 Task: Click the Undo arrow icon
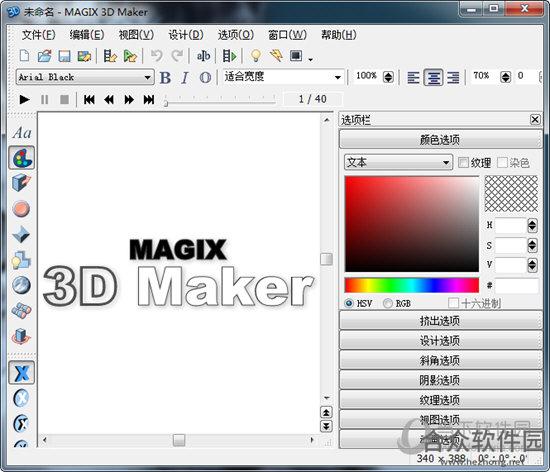point(156,55)
